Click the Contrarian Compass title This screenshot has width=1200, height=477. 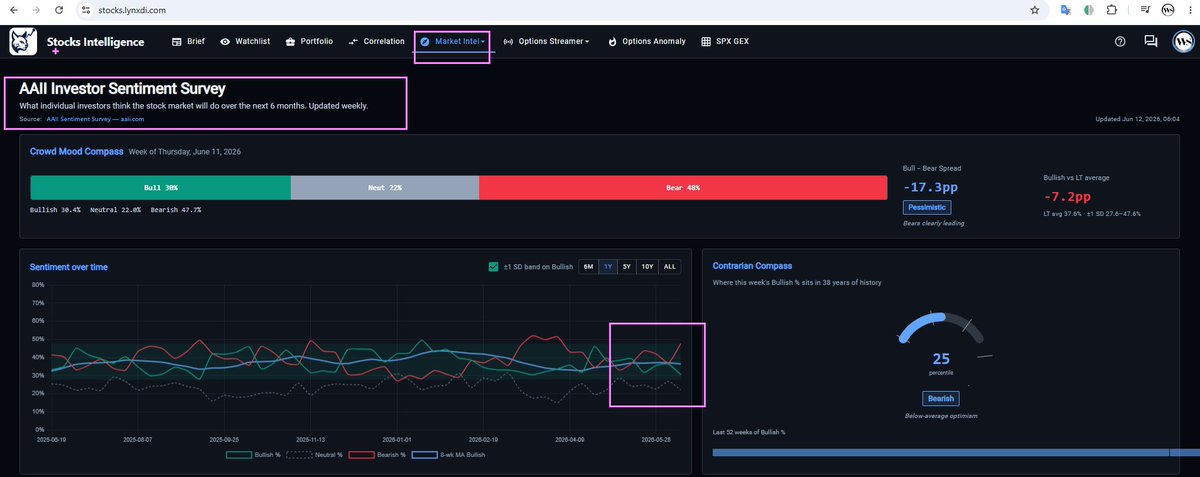pyautogui.click(x=752, y=266)
